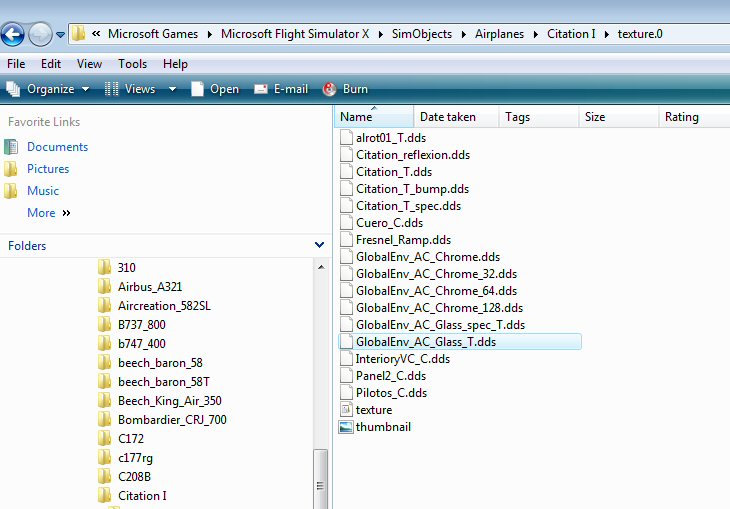Select the thumbnail image file icon
The width and height of the screenshot is (730, 509).
[346, 427]
